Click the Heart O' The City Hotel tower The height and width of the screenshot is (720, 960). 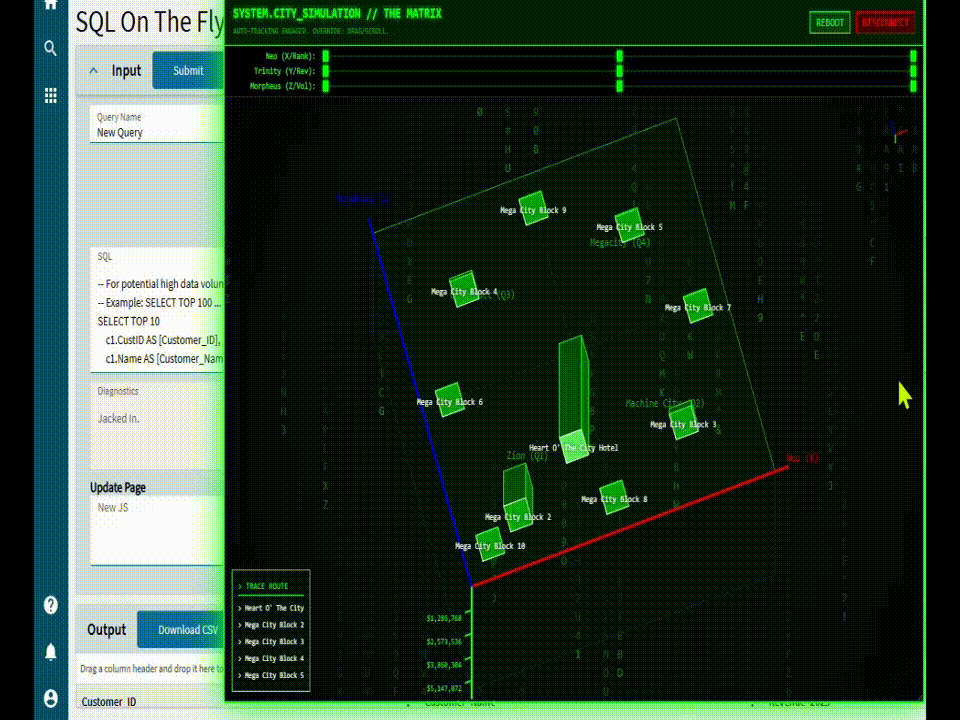(574, 399)
